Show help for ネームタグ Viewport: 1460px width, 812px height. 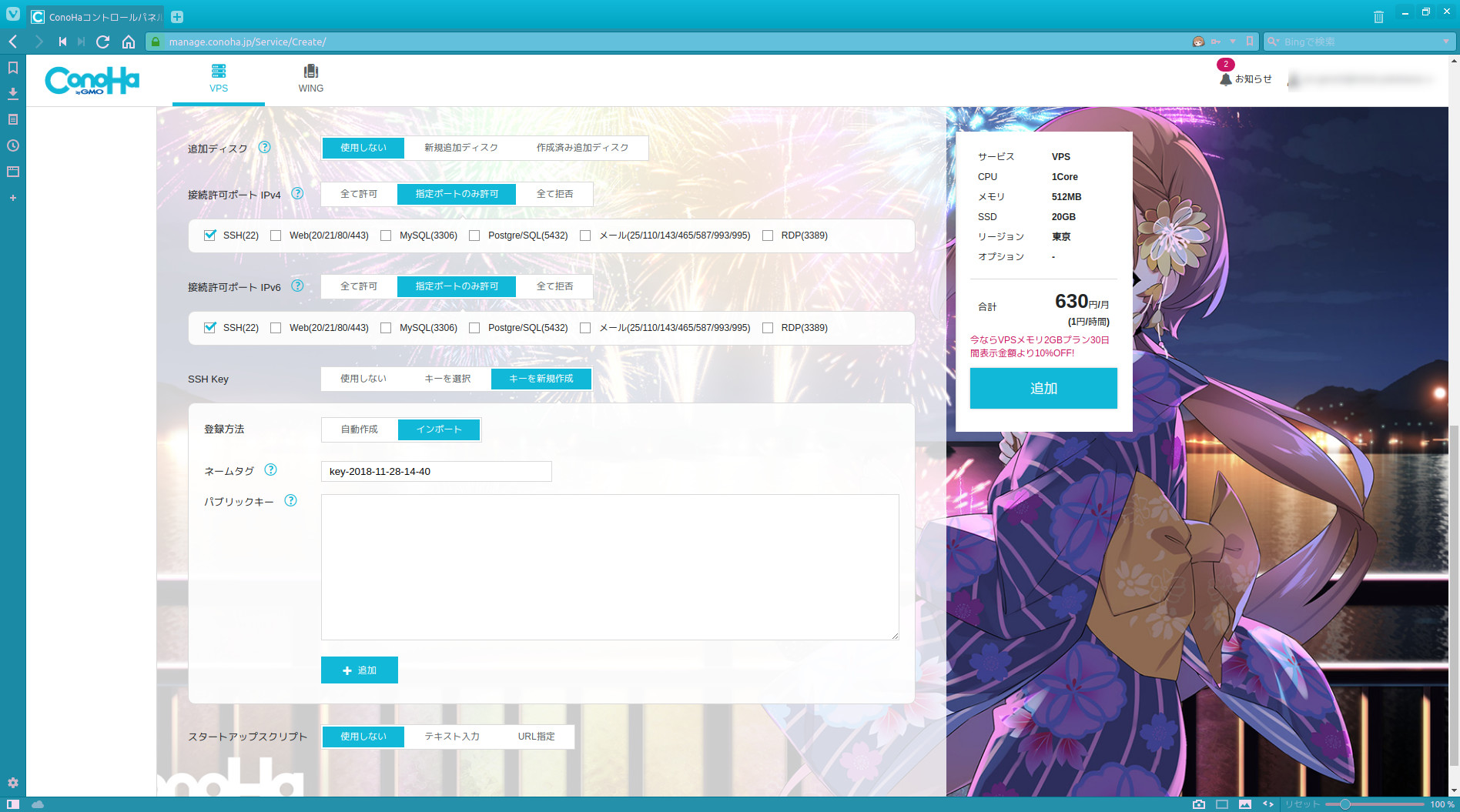pyautogui.click(x=270, y=469)
